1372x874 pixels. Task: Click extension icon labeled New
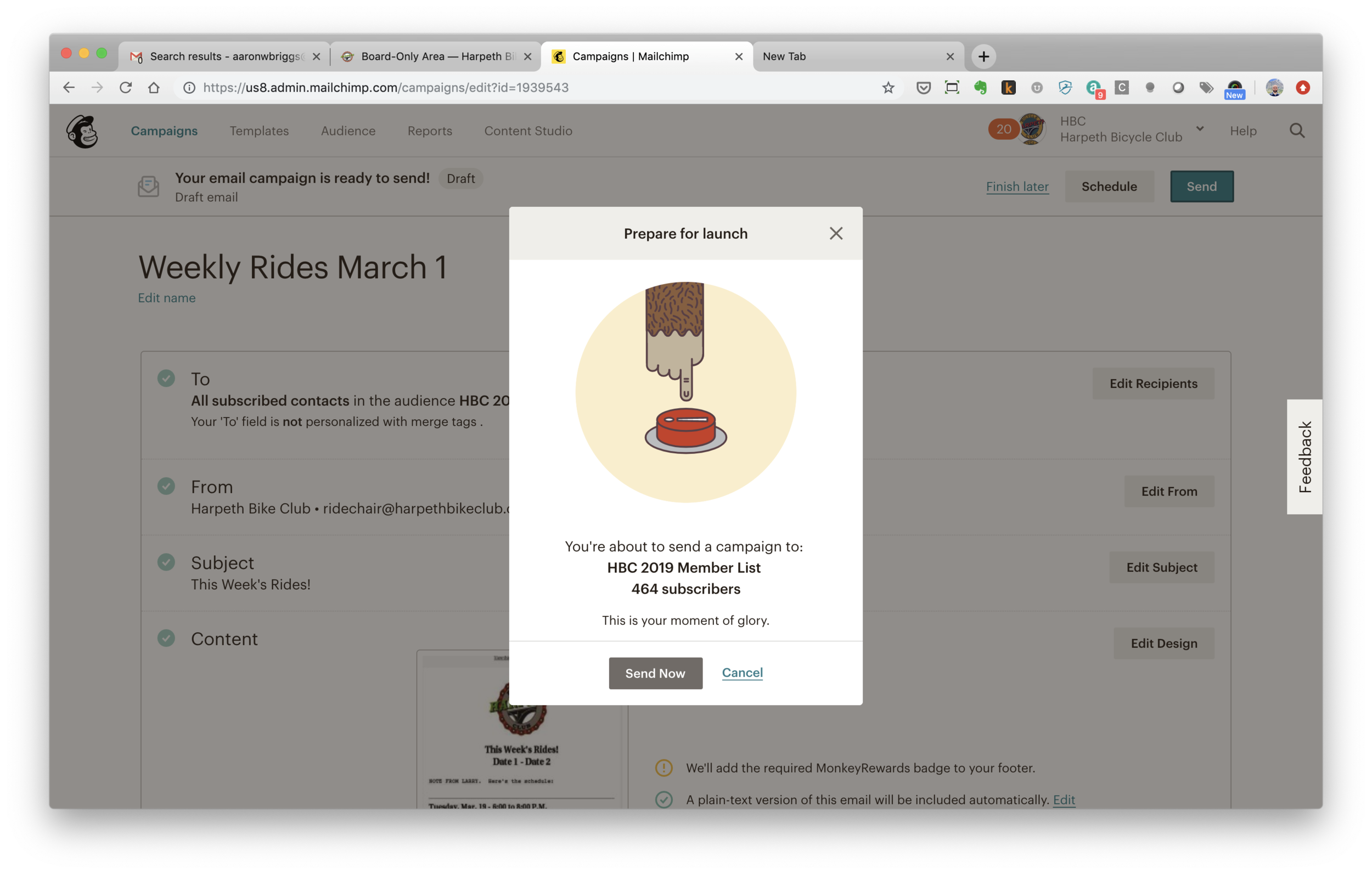[1234, 89]
